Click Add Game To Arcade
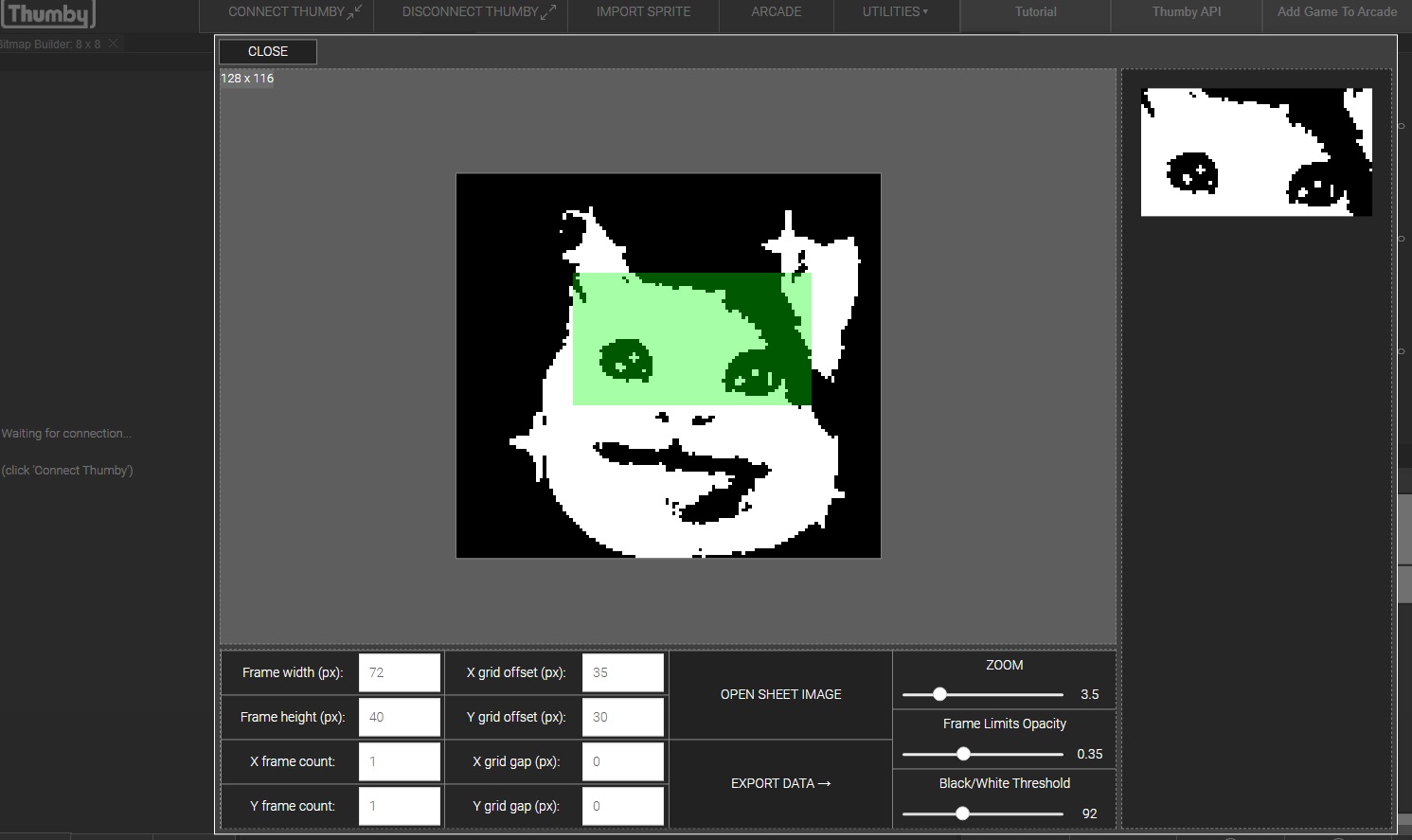The image size is (1412, 840). click(x=1336, y=12)
